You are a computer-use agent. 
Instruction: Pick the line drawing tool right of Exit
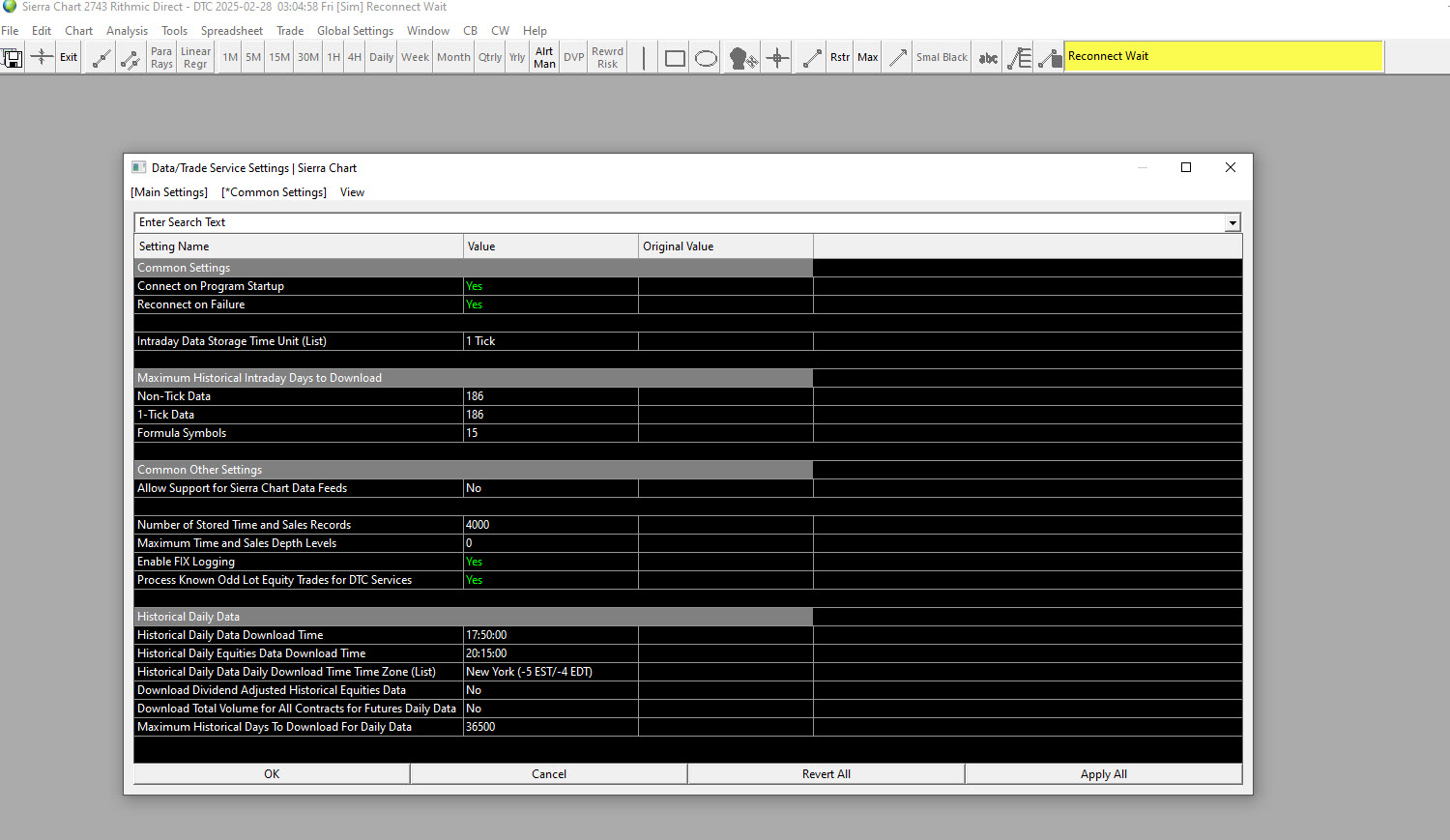coord(101,58)
